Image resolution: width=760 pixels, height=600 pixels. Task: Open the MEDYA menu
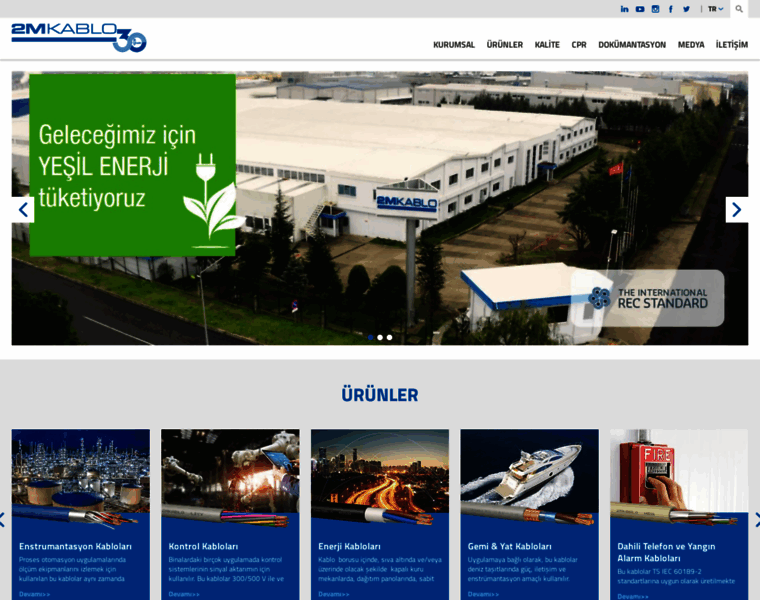point(691,45)
